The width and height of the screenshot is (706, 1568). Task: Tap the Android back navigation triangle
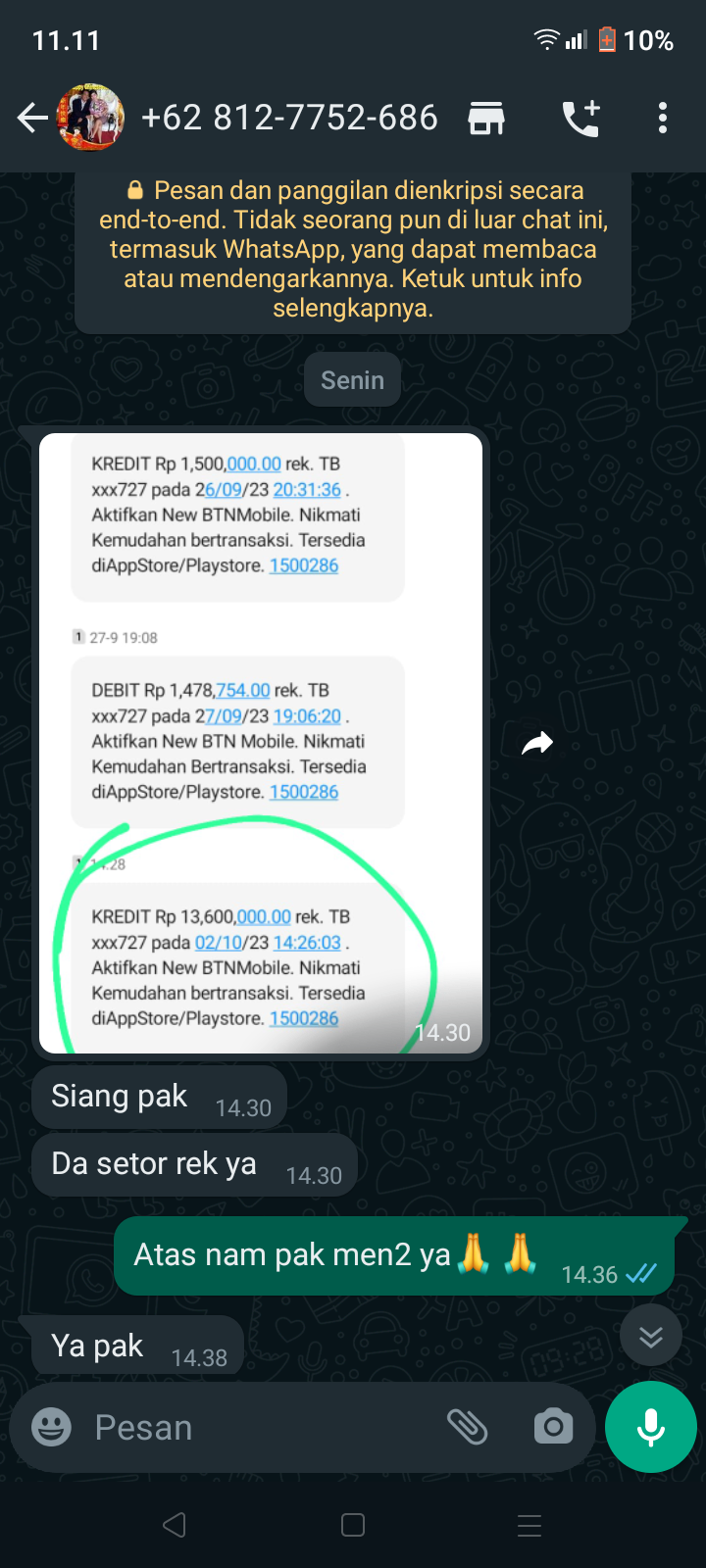[175, 1525]
